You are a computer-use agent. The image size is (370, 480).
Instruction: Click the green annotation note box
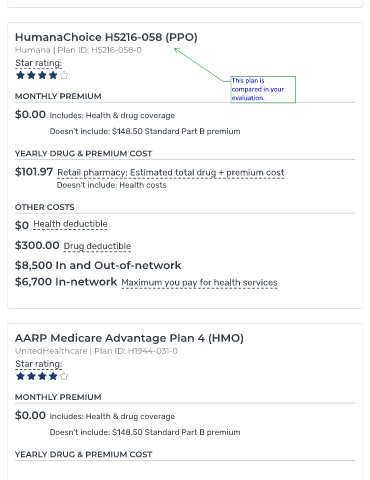click(x=263, y=89)
